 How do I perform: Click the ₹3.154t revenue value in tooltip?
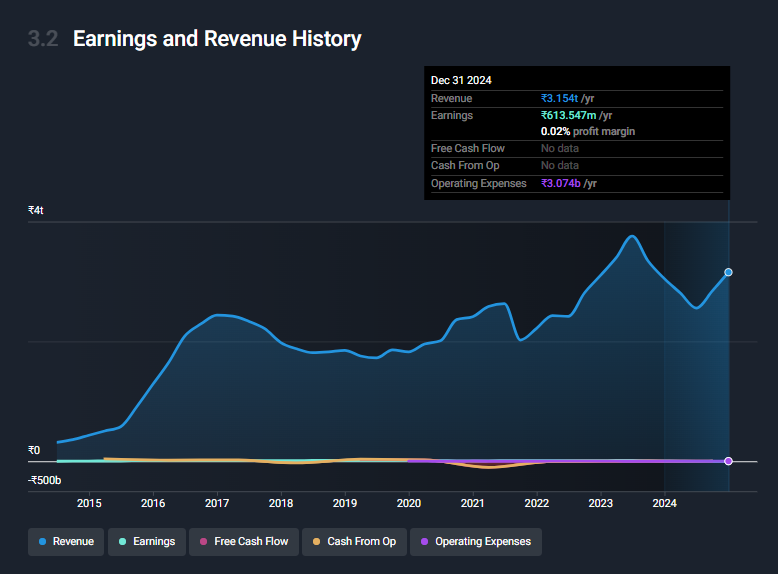pyautogui.click(x=560, y=98)
